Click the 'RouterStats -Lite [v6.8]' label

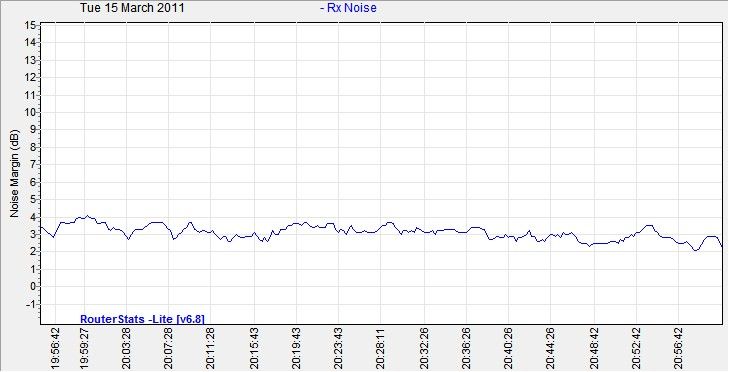coord(142,319)
